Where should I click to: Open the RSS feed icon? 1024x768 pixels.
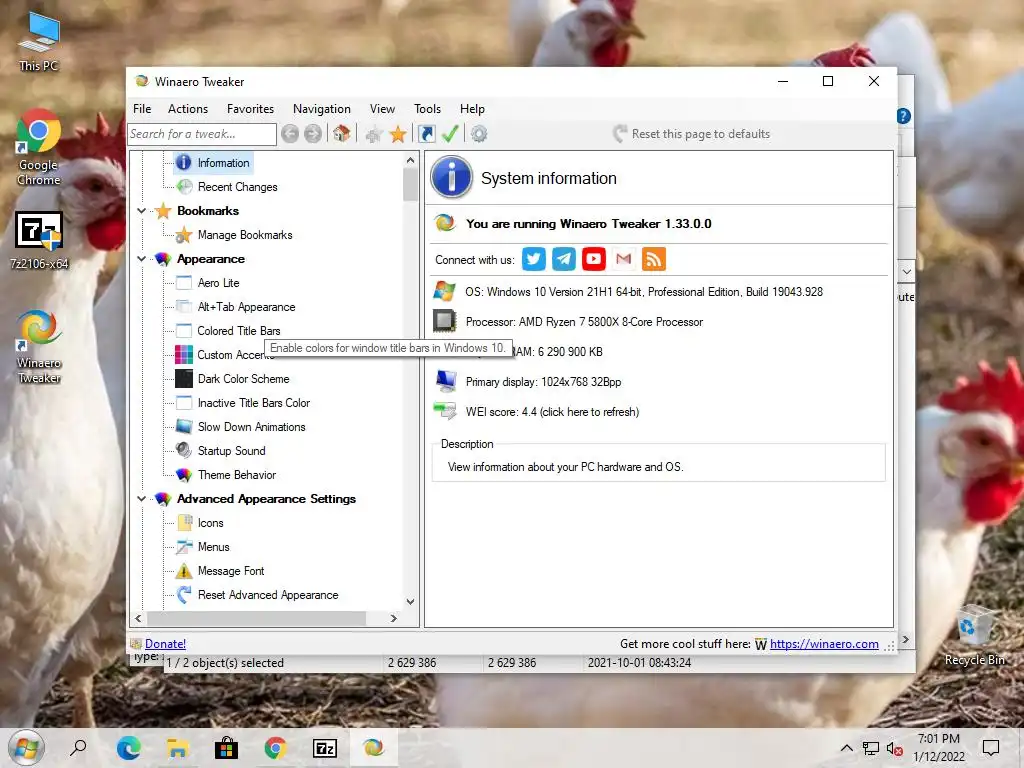coord(654,259)
